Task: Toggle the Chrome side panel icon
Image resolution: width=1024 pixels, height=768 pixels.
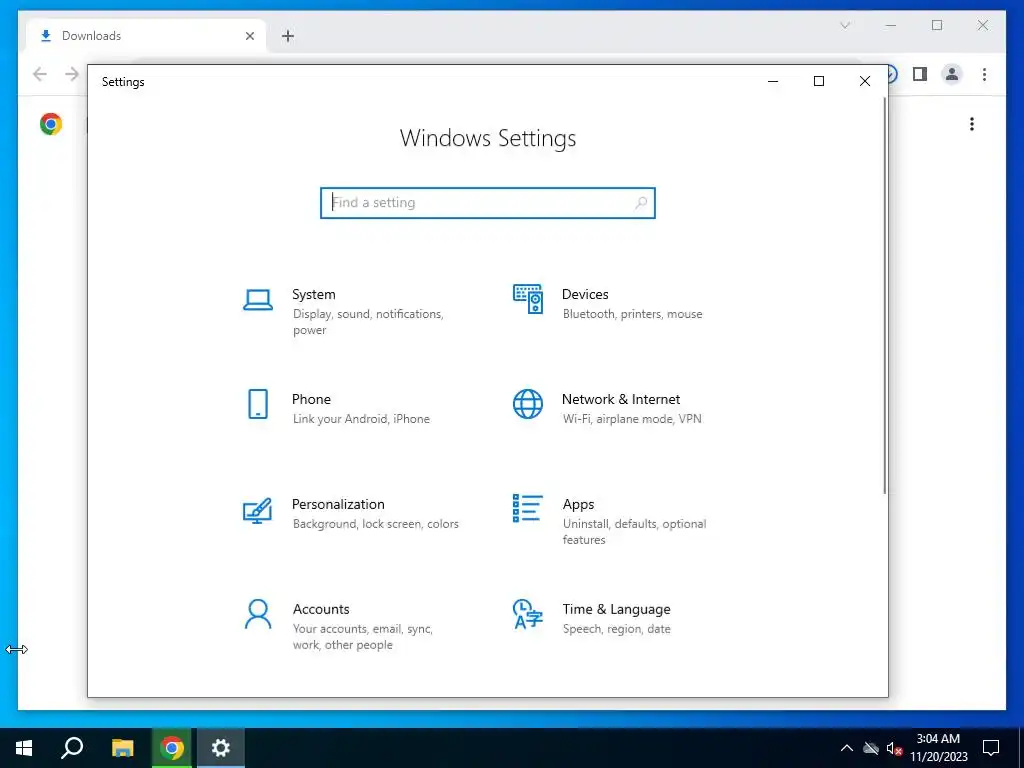Action: pyautogui.click(x=920, y=74)
